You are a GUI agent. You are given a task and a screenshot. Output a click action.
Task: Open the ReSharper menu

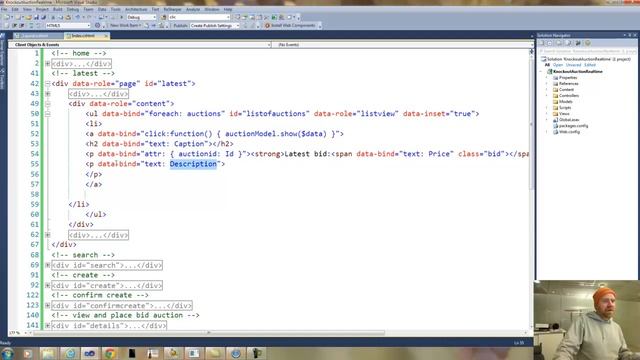click(x=172, y=9)
